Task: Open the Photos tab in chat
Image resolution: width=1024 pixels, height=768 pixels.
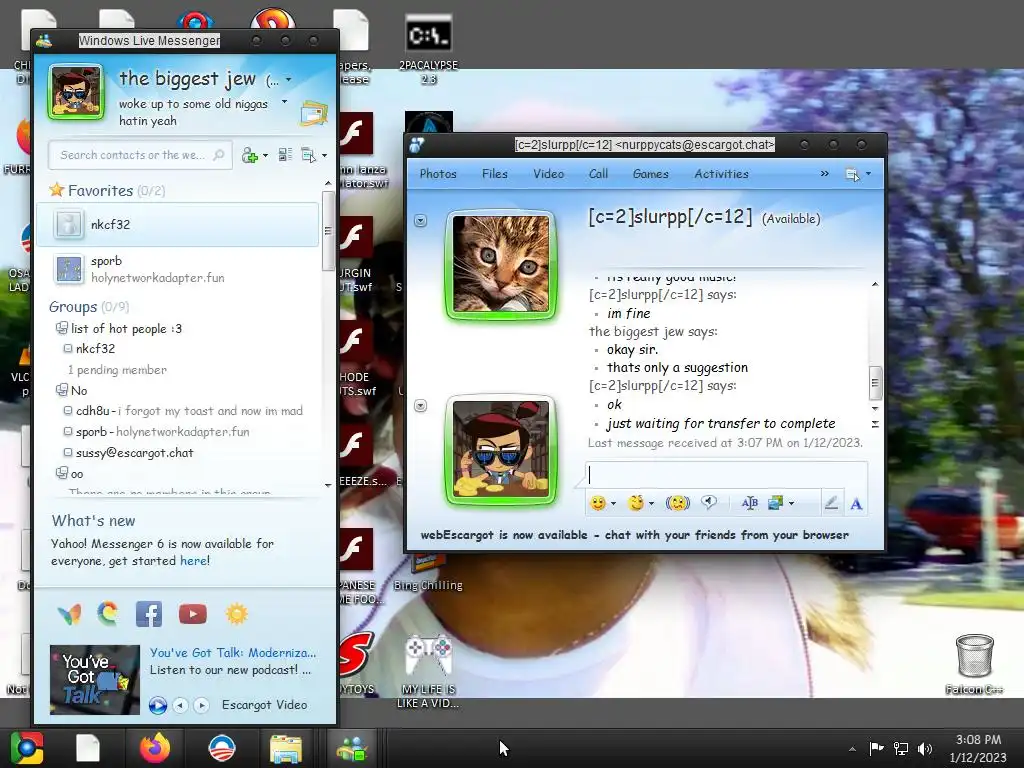Action: click(x=438, y=174)
